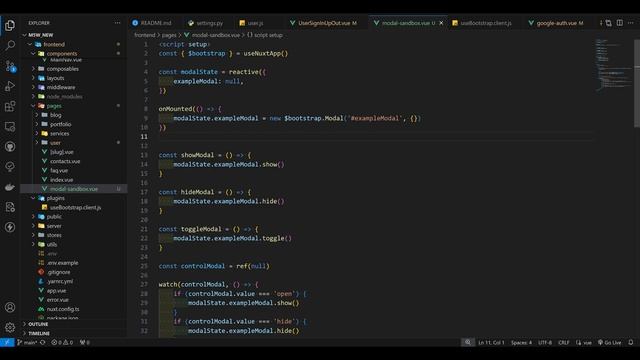The height and width of the screenshot is (360, 640).
Task: Open the notifications bell
Action: click(x=631, y=342)
